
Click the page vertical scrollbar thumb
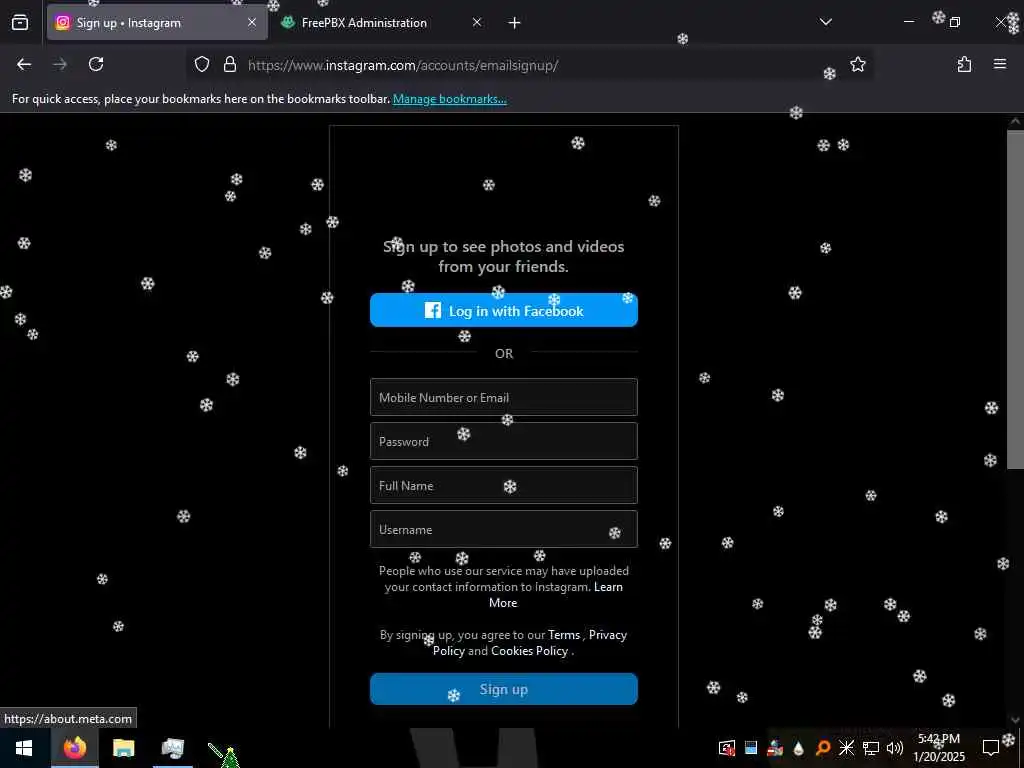point(1015,299)
